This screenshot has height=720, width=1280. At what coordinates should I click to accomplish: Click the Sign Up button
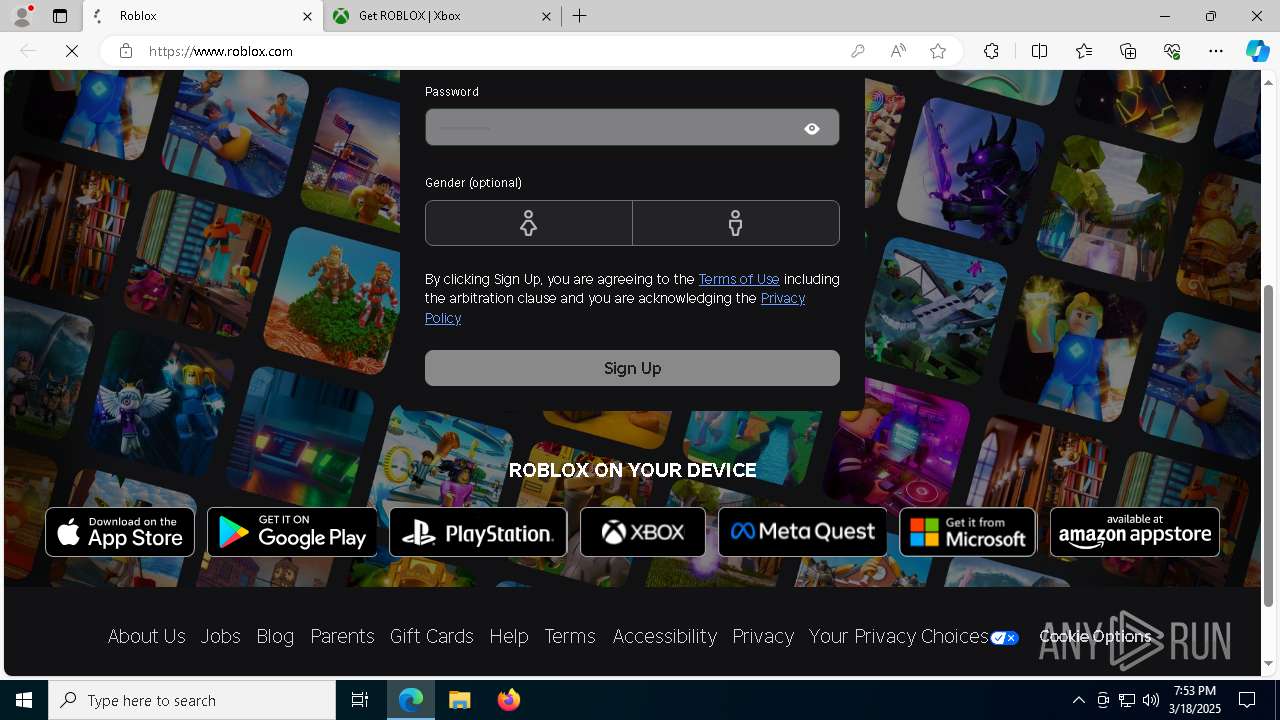(632, 368)
